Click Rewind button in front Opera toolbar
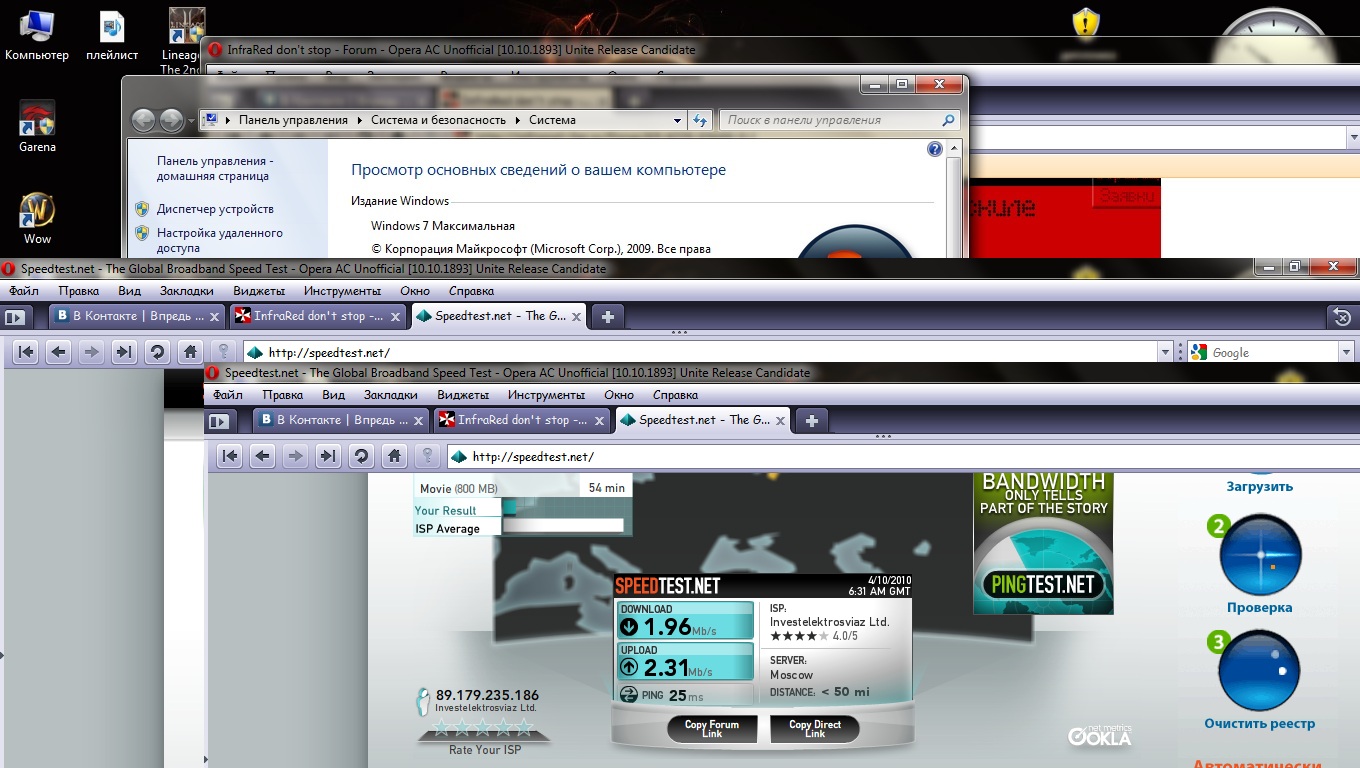The width and height of the screenshot is (1360, 768). pos(230,456)
